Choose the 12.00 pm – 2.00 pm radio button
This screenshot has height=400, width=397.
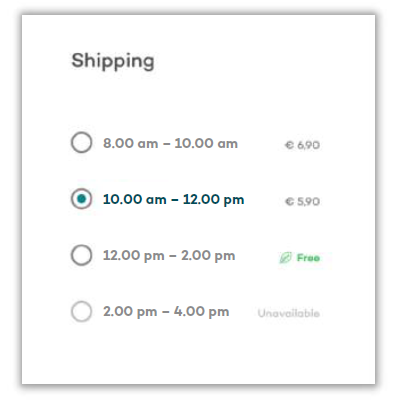coord(81,255)
